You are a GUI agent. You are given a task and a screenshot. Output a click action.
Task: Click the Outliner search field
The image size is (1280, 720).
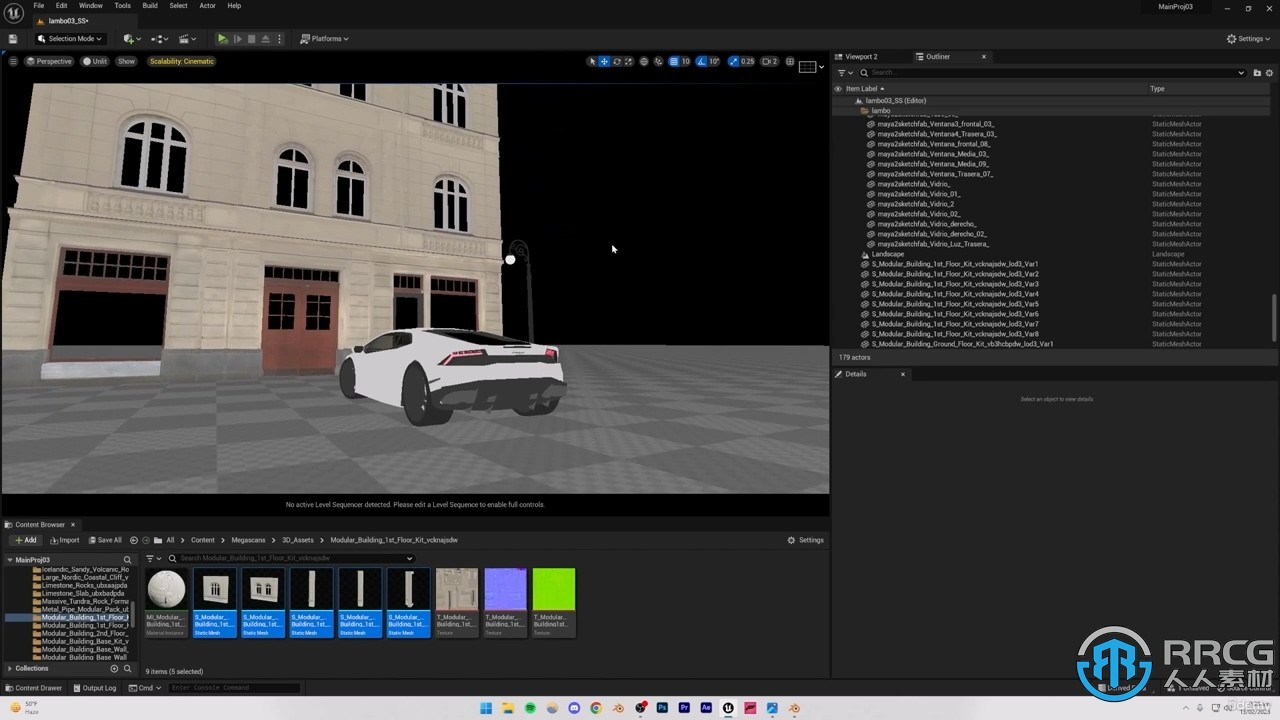tap(1053, 72)
